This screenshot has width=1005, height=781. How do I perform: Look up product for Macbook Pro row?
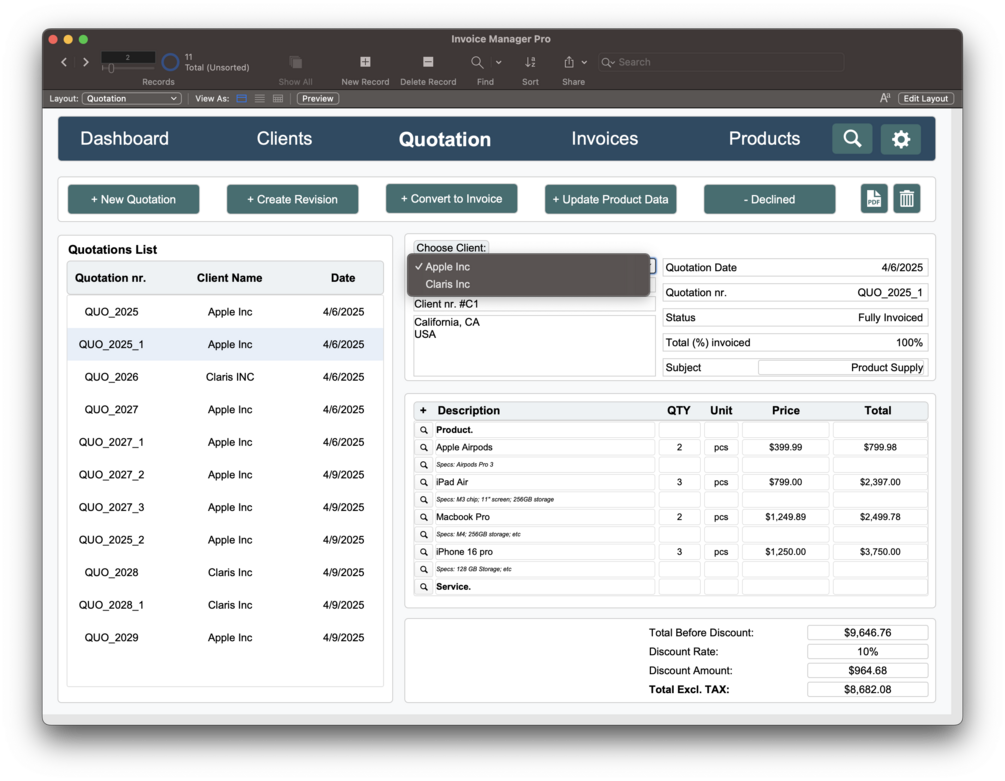click(x=424, y=517)
